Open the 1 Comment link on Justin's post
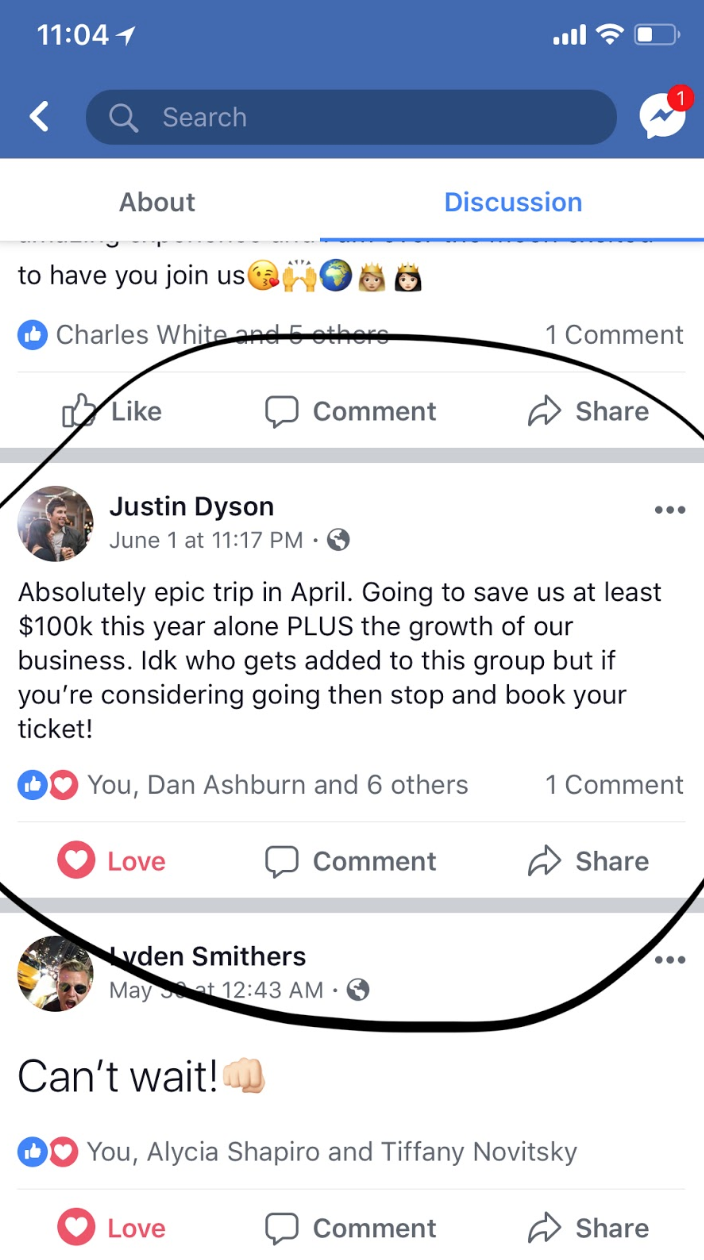704x1260 pixels. pos(614,785)
